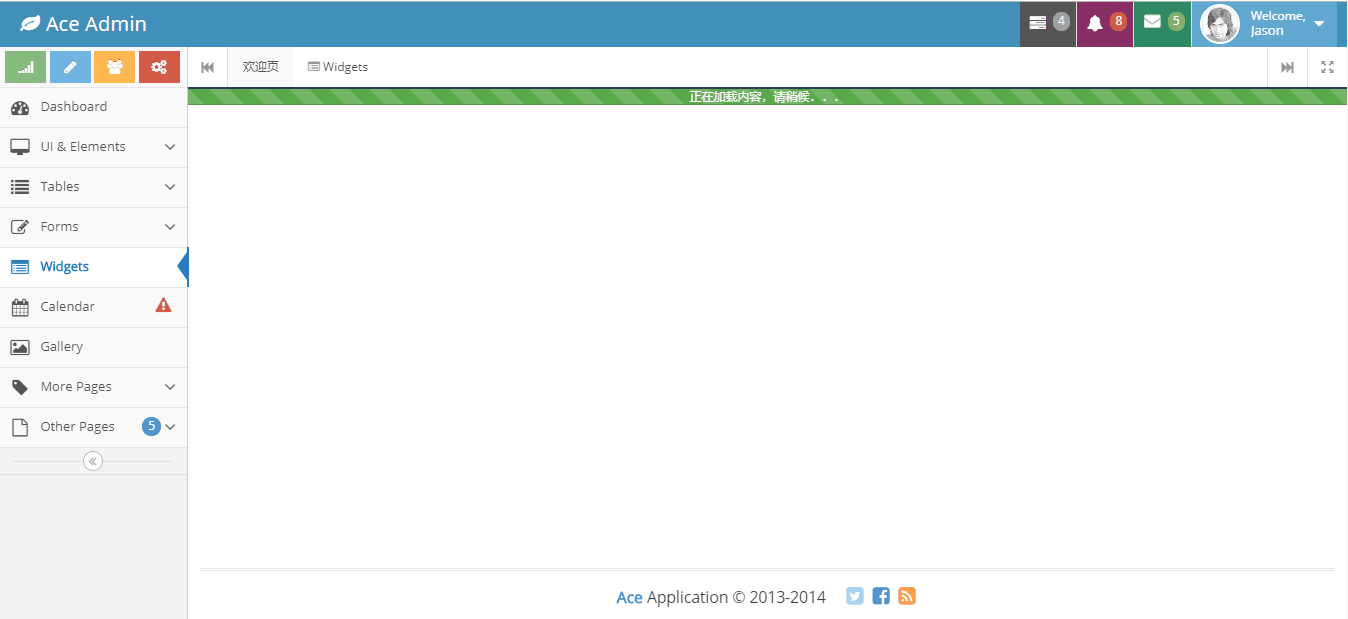Expand the Tables chevron arrow

point(170,187)
